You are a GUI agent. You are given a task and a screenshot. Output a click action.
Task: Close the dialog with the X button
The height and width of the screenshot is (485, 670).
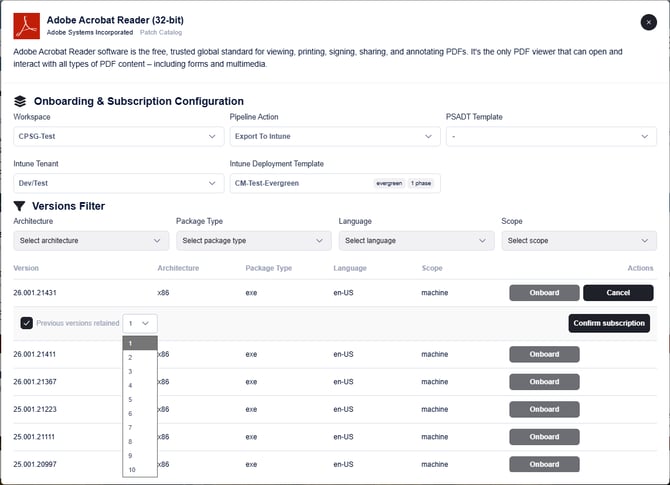click(x=649, y=22)
